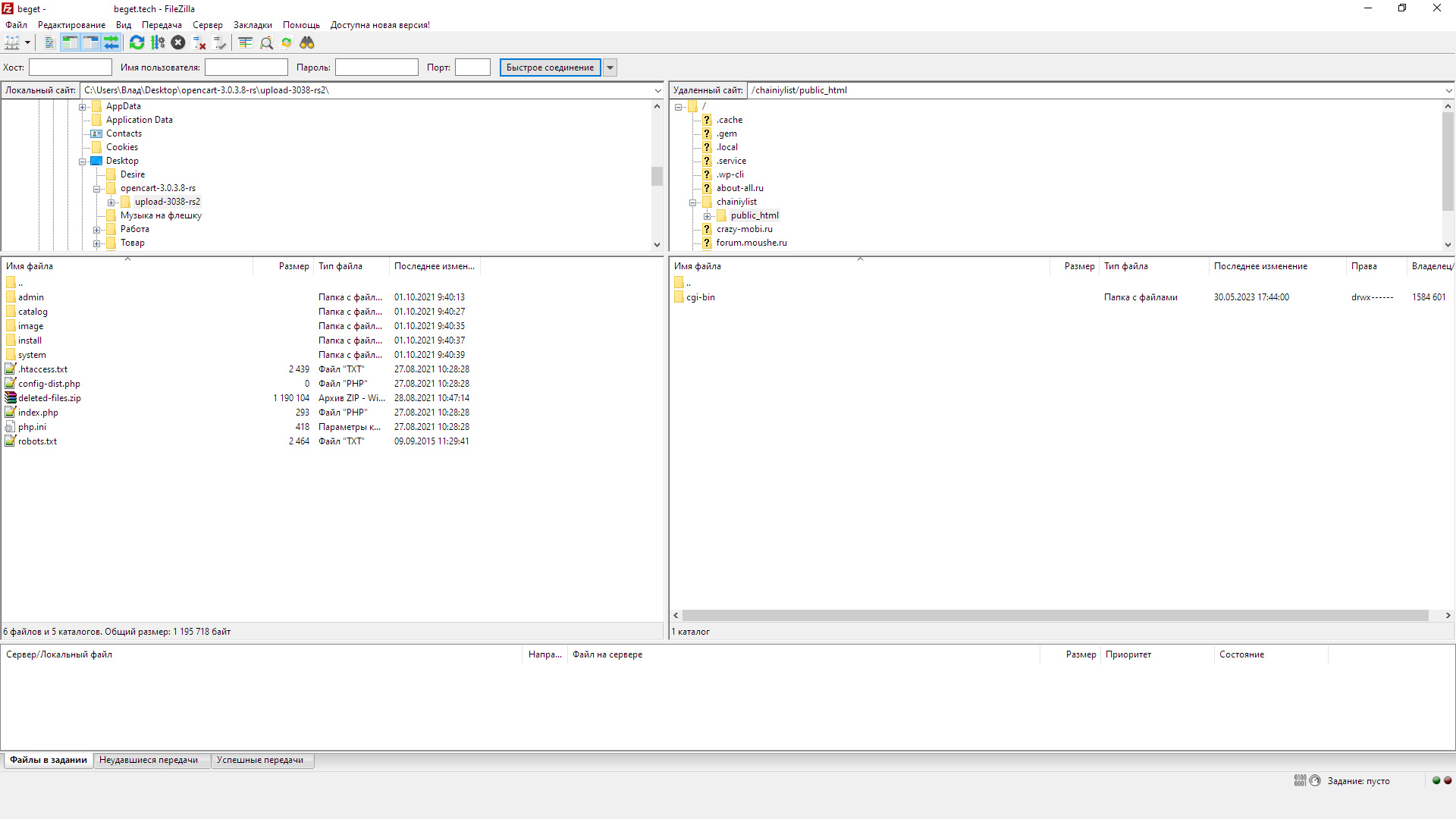Click the Доступна новая версия! menu link
The height and width of the screenshot is (819, 1456).
(380, 25)
